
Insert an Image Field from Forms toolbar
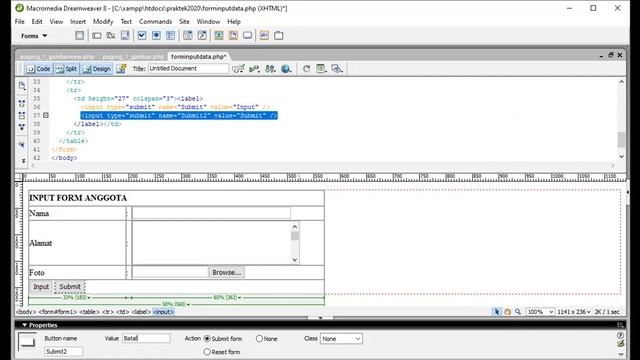tap(219, 36)
